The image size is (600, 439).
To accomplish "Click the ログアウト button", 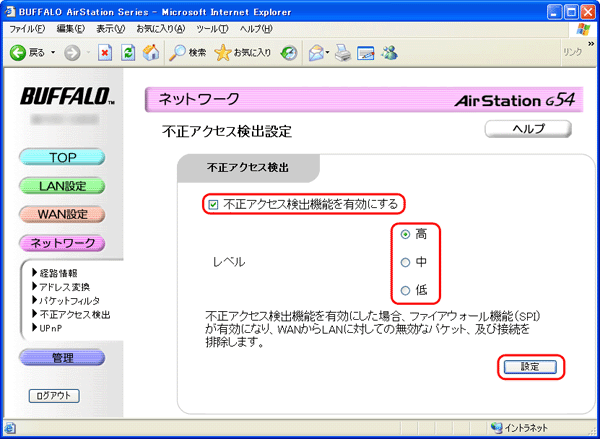I will (x=54, y=396).
